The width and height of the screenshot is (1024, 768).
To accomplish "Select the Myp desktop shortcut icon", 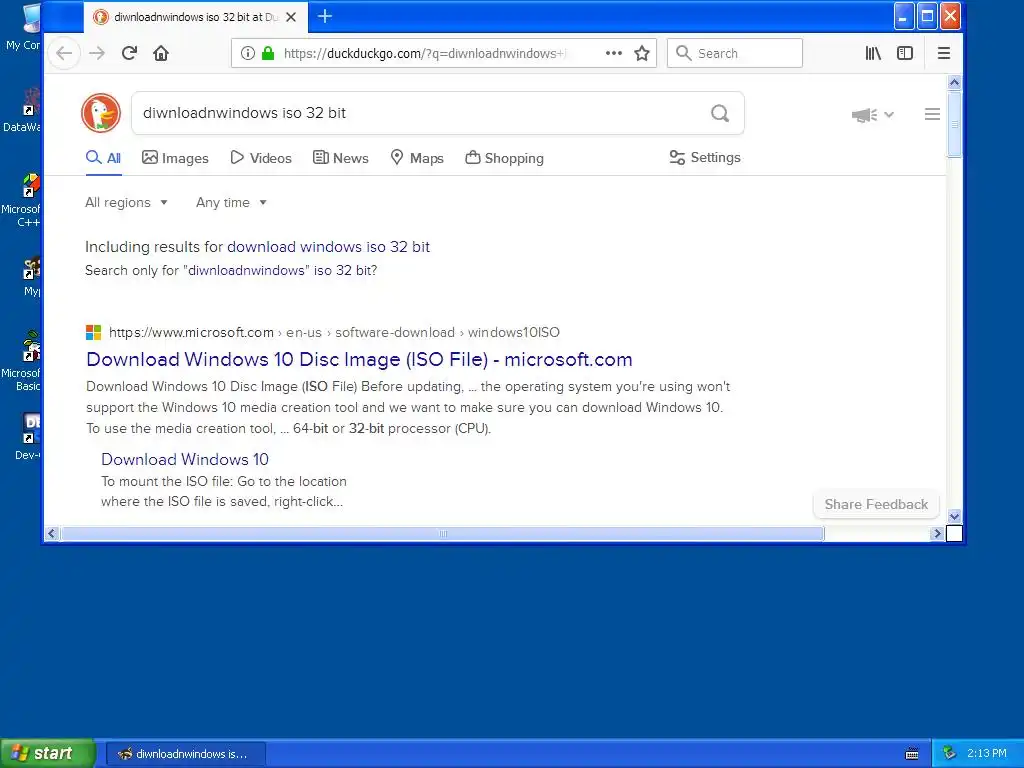I will (30, 277).
